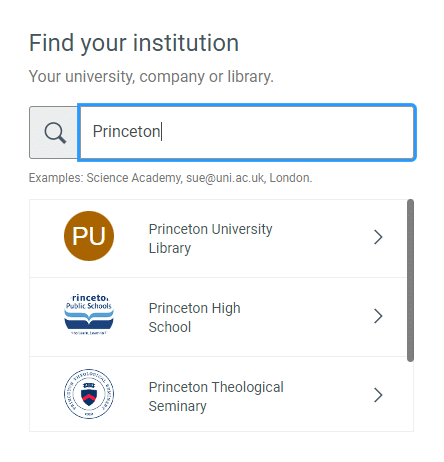This screenshot has width=444, height=462.
Task: Expand the Princeton High School arrow
Action: tap(378, 316)
